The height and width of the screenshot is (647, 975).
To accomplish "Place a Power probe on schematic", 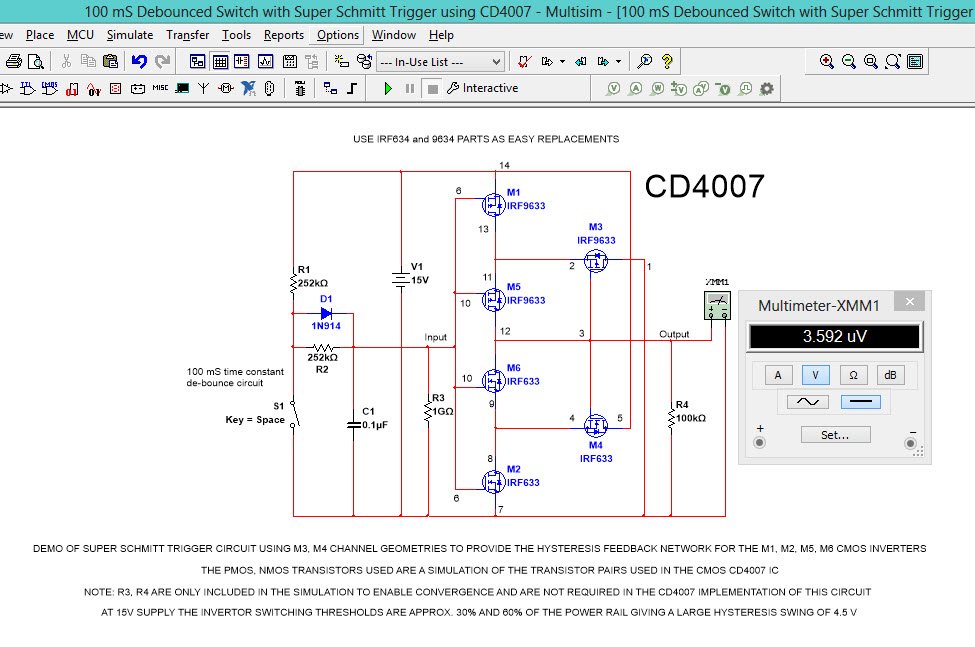I will (x=657, y=88).
